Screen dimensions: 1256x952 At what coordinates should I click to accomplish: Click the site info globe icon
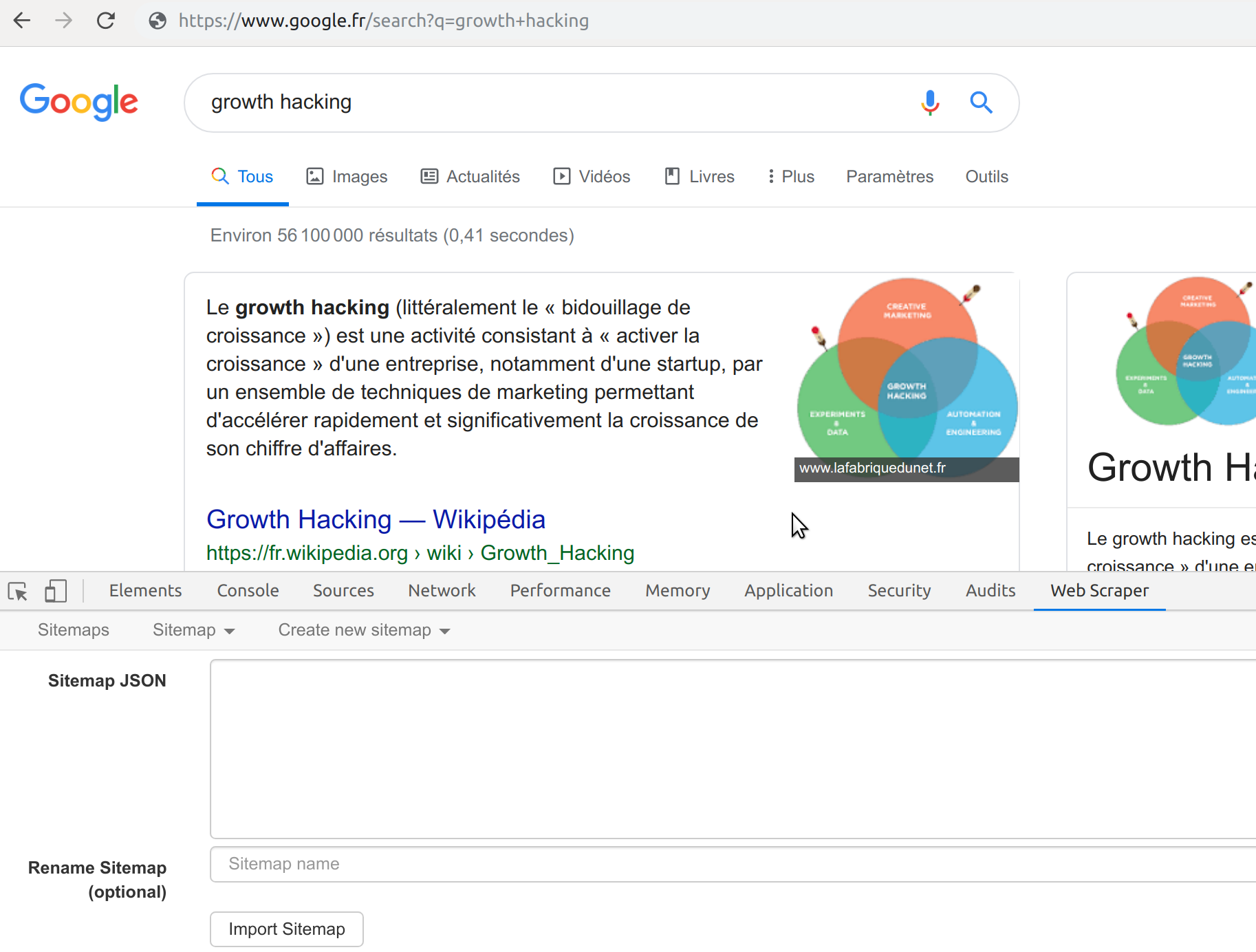(158, 21)
